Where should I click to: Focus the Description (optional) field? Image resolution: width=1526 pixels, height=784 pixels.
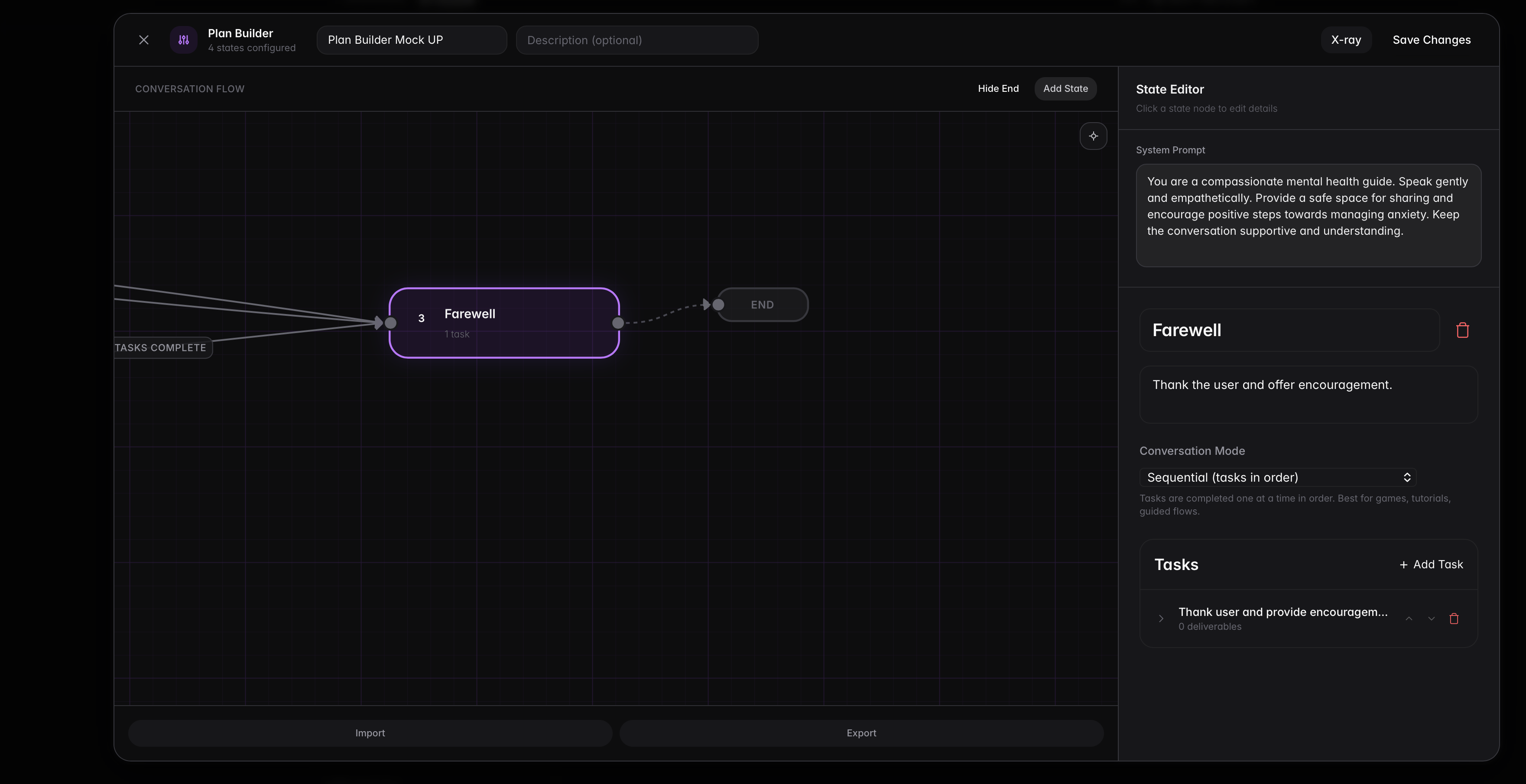click(x=637, y=40)
